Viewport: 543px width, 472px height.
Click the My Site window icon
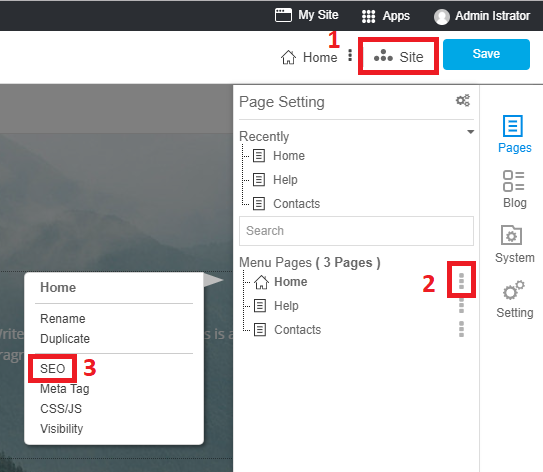[283, 15]
